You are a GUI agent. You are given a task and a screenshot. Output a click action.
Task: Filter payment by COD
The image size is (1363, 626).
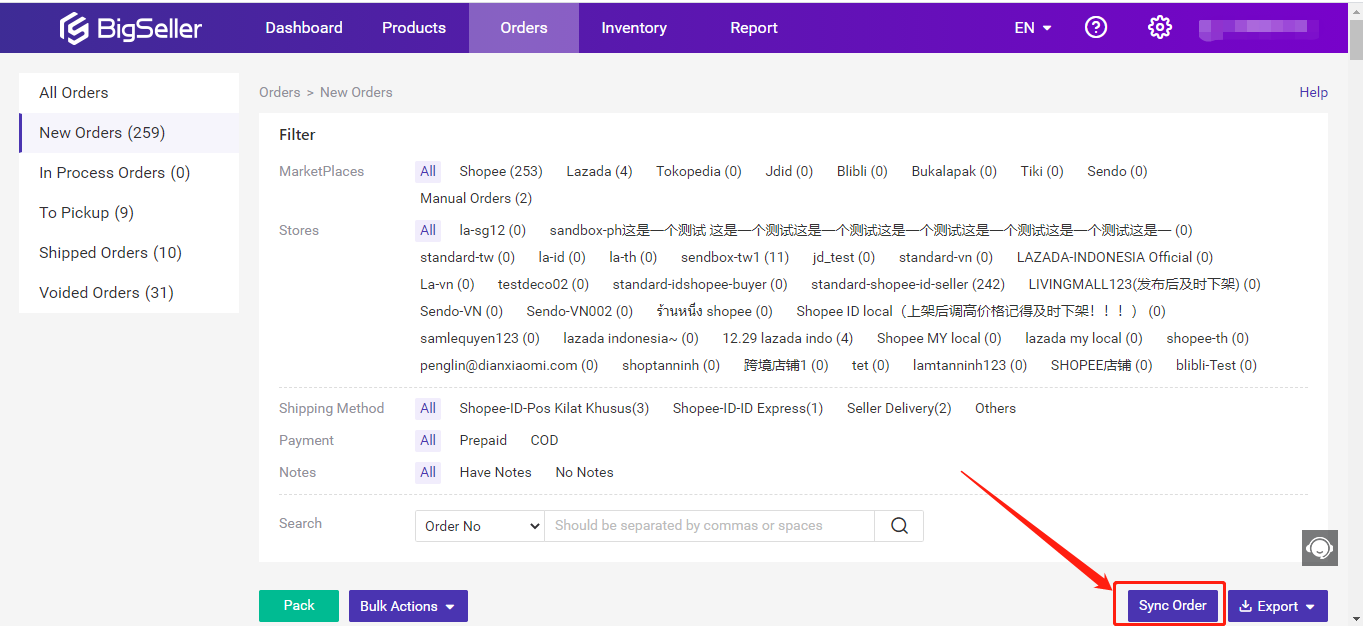544,441
